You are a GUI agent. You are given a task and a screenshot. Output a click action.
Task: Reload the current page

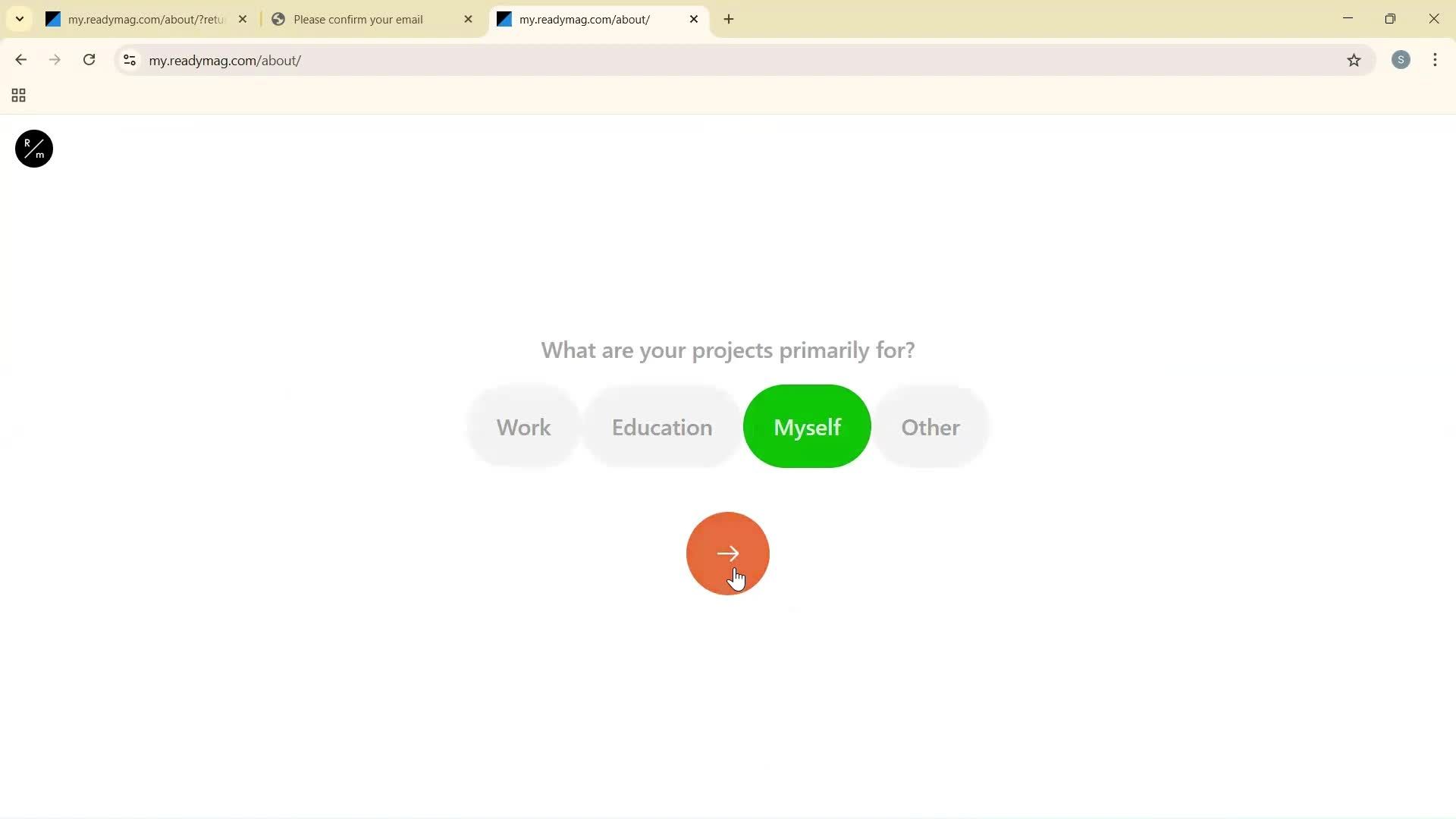[x=89, y=60]
